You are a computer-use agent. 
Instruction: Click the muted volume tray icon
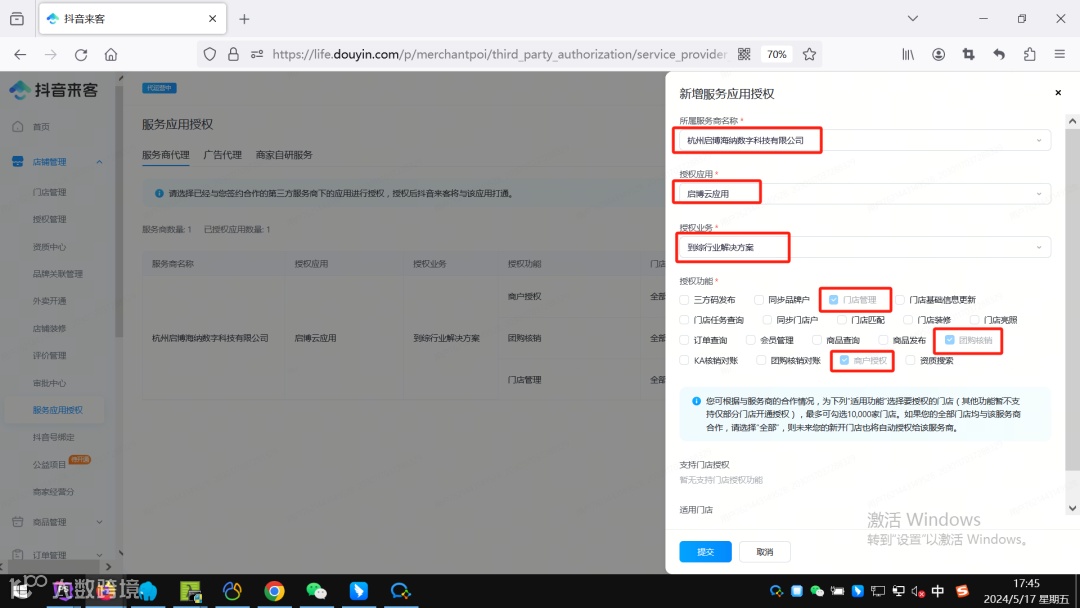pyautogui.click(x=917, y=591)
